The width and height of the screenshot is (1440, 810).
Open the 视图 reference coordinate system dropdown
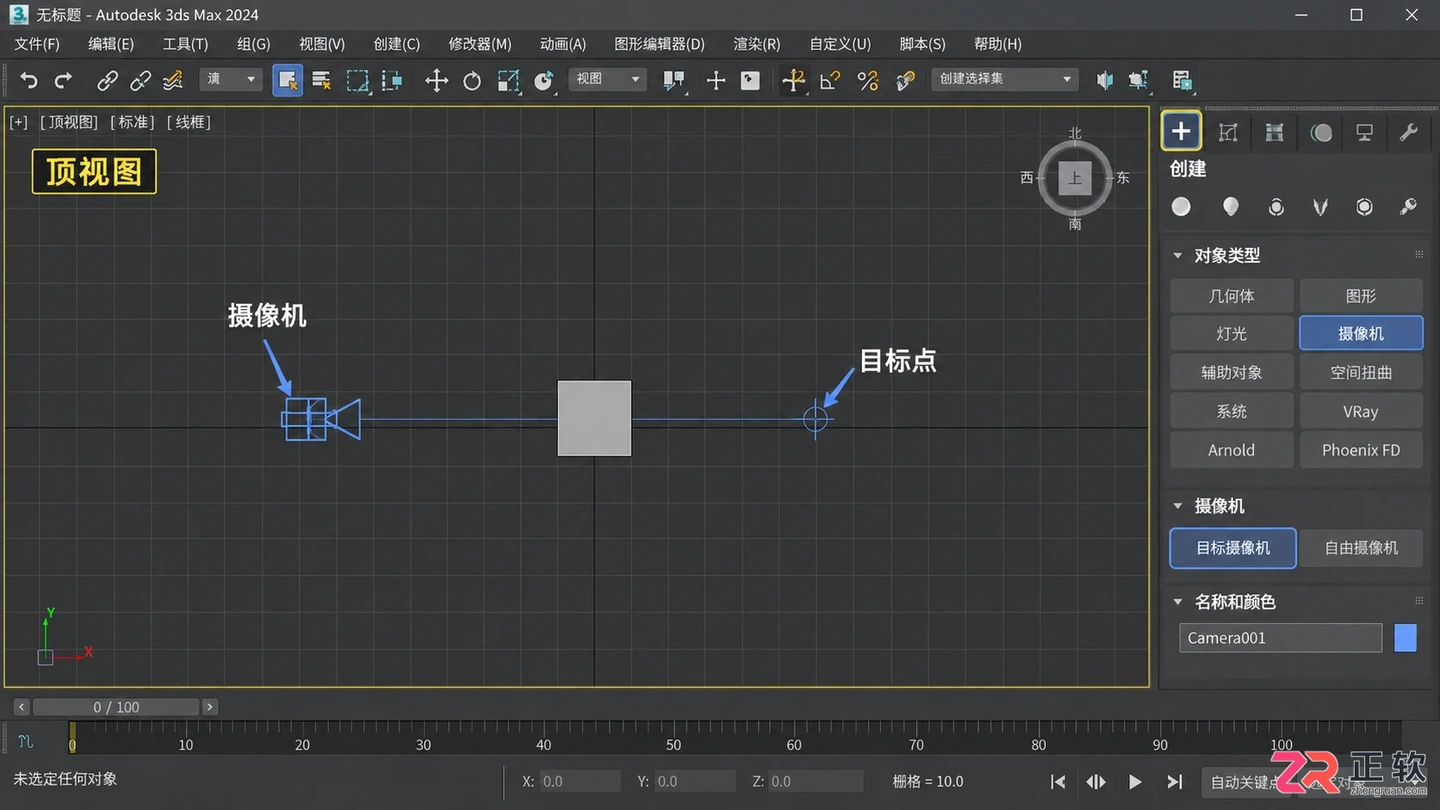tap(607, 79)
